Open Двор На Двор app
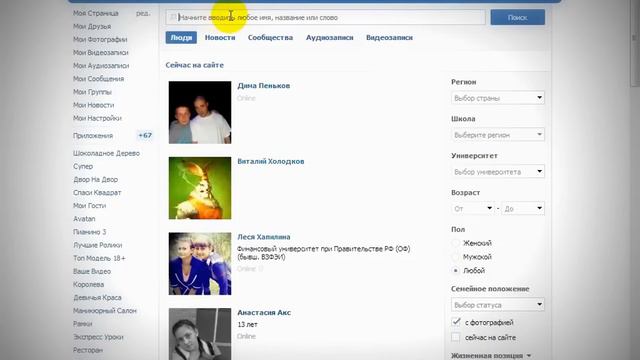The image size is (640, 360). click(96, 179)
